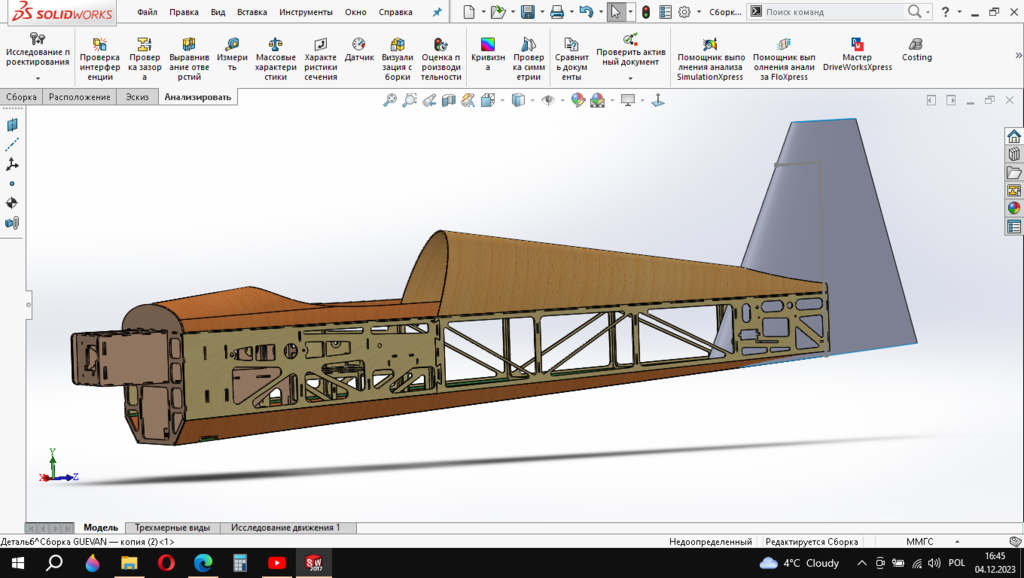1024x578 pixels.
Task: Toggle the rebuild traffic light icon
Action: click(x=646, y=12)
